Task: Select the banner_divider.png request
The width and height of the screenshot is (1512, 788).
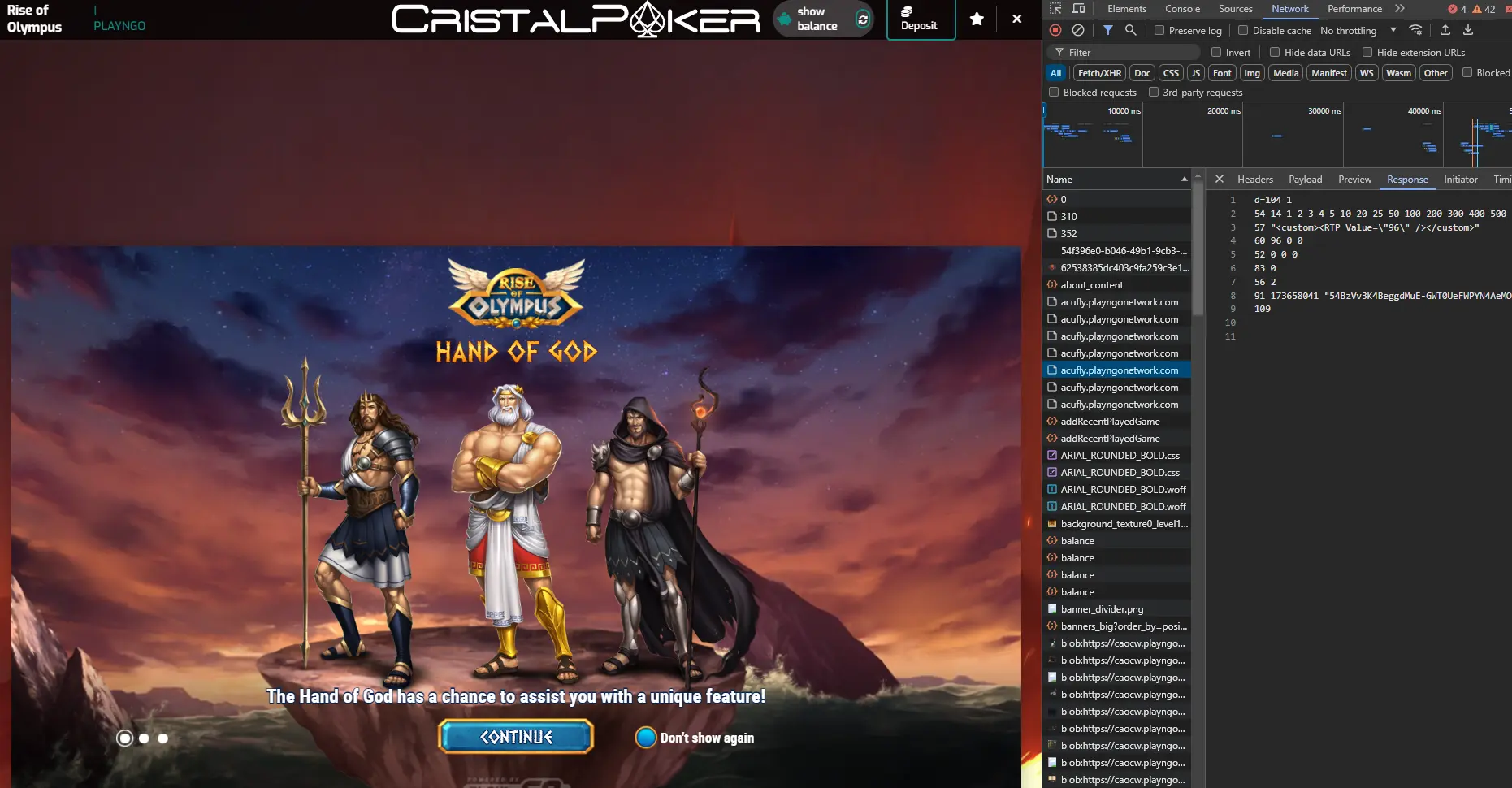Action: click(x=1117, y=608)
